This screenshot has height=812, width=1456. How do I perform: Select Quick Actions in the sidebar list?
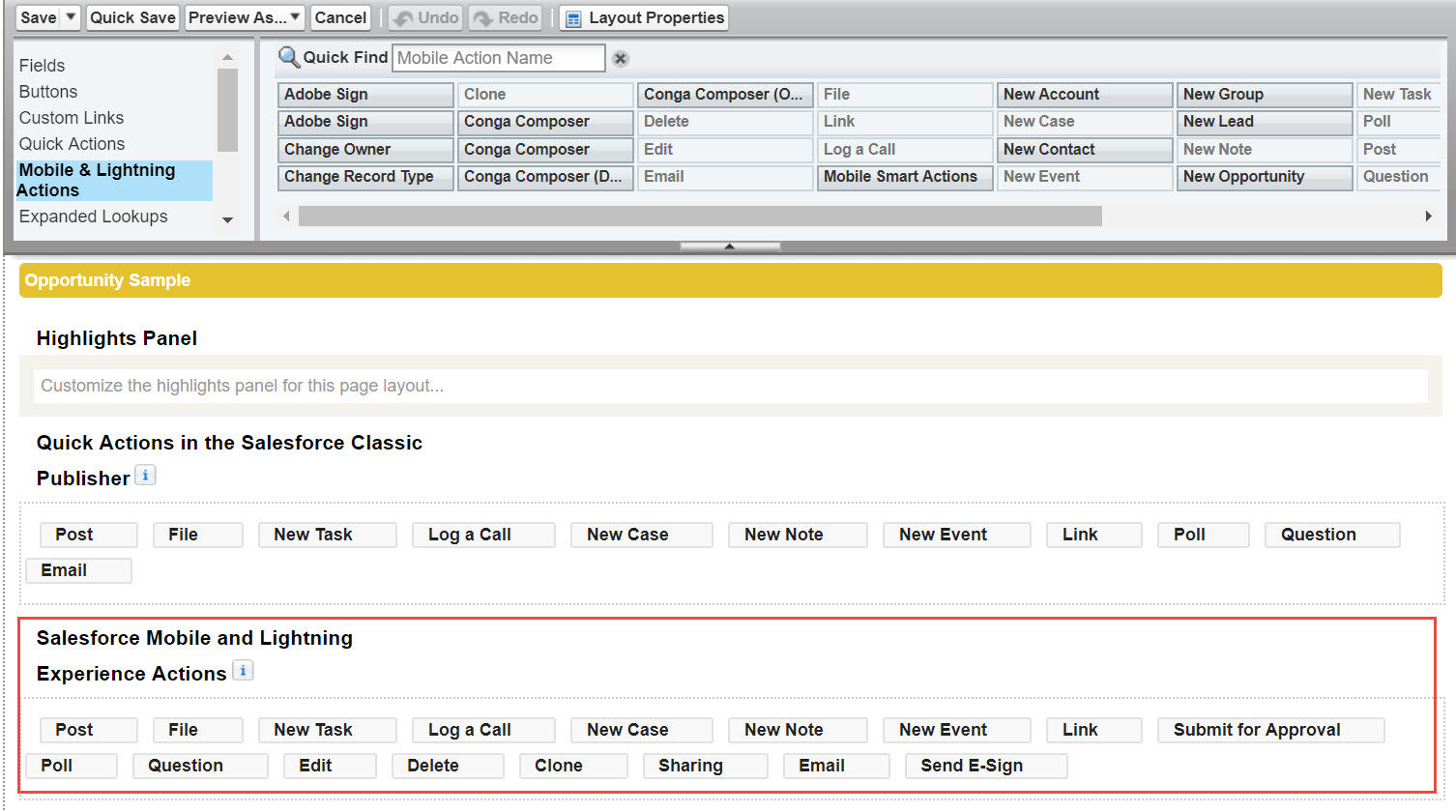coord(72,144)
